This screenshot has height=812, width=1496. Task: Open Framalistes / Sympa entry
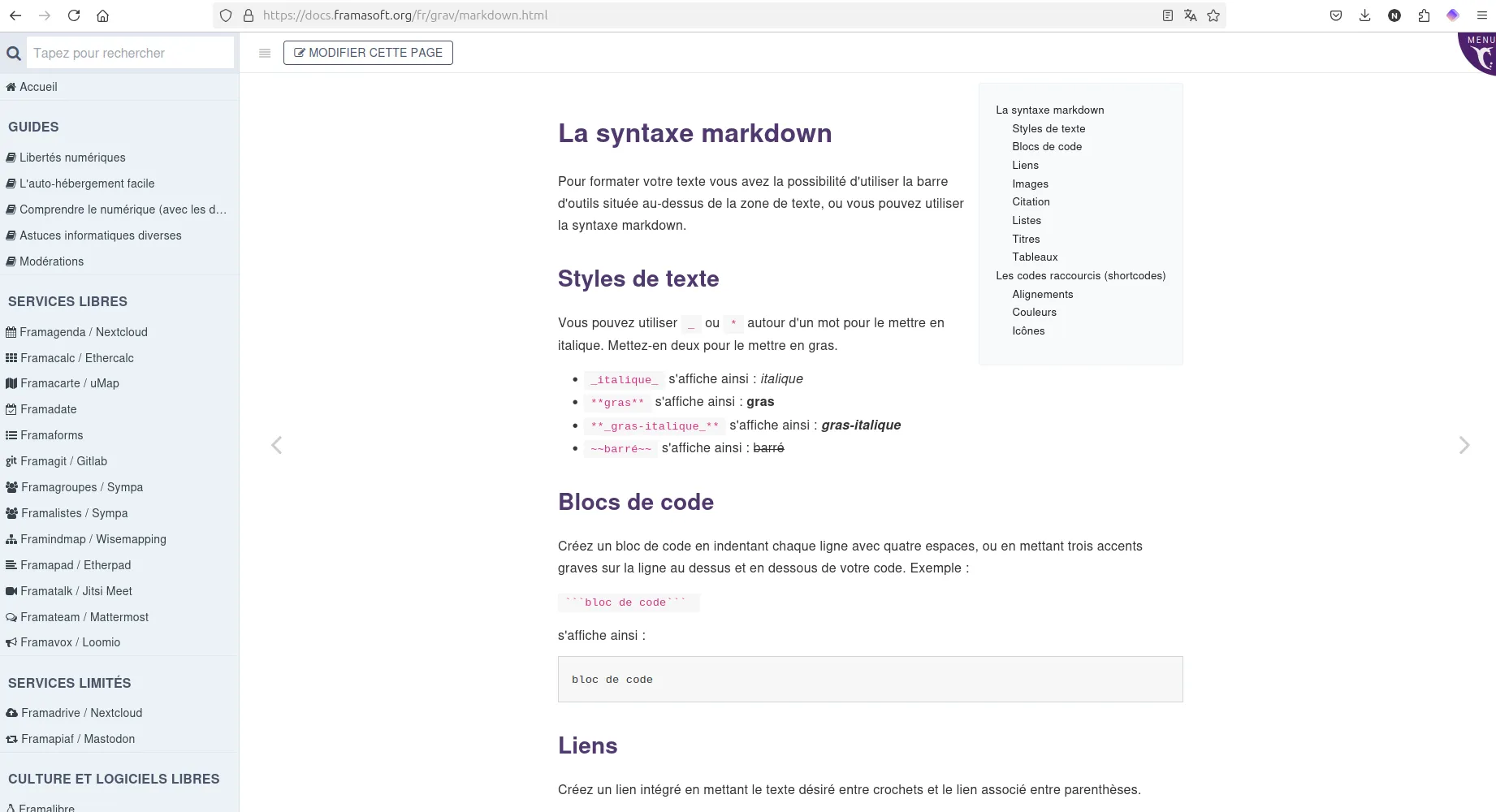pos(119,513)
